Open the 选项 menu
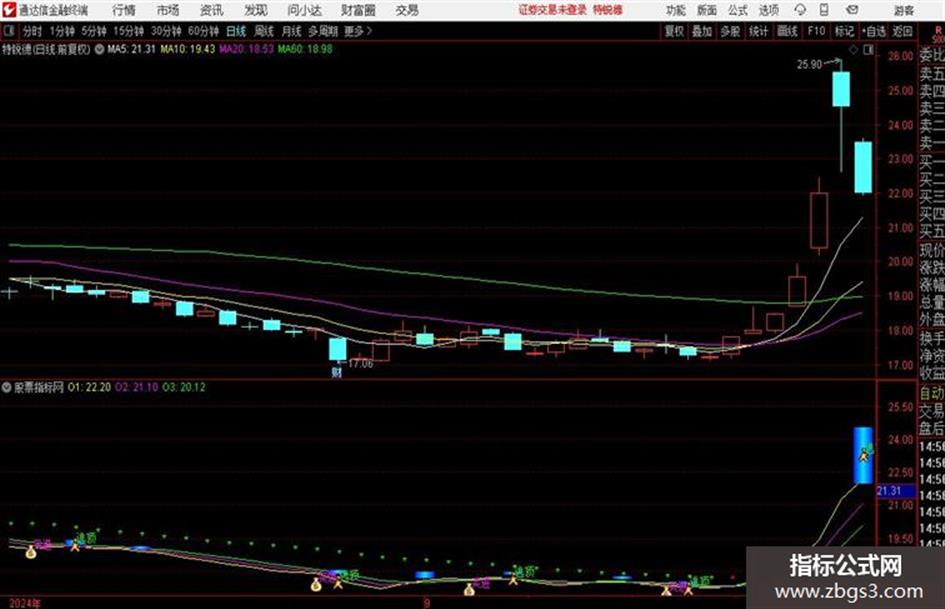Viewport: 945px width, 609px height. tap(768, 10)
